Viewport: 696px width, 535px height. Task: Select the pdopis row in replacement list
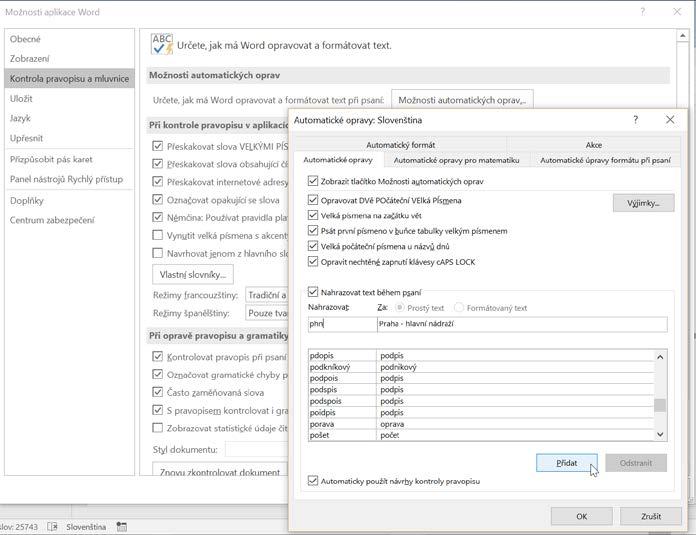[481, 356]
